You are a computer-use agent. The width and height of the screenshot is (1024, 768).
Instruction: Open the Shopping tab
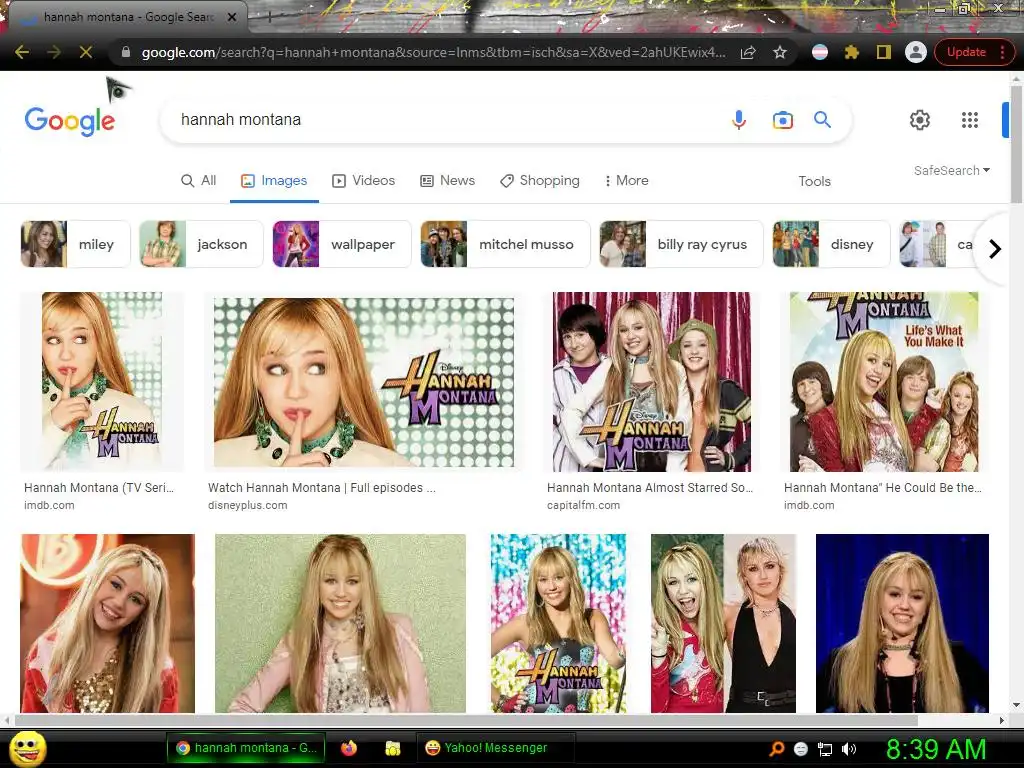pyautogui.click(x=540, y=181)
